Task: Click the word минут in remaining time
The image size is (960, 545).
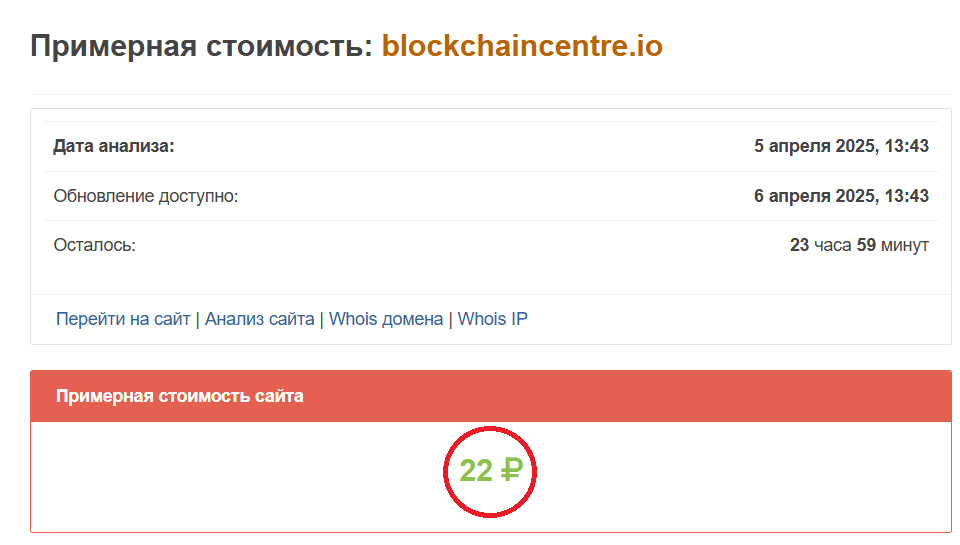Action: point(904,245)
